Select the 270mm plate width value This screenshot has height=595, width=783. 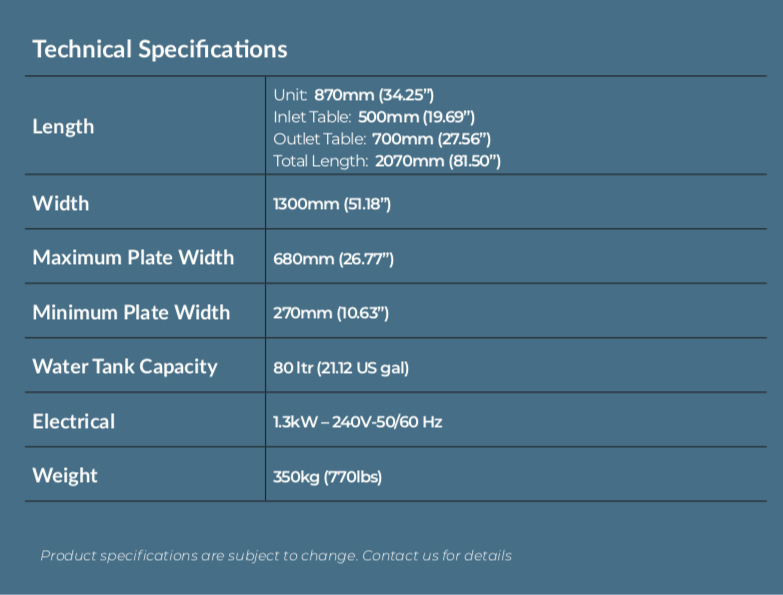click(x=330, y=313)
